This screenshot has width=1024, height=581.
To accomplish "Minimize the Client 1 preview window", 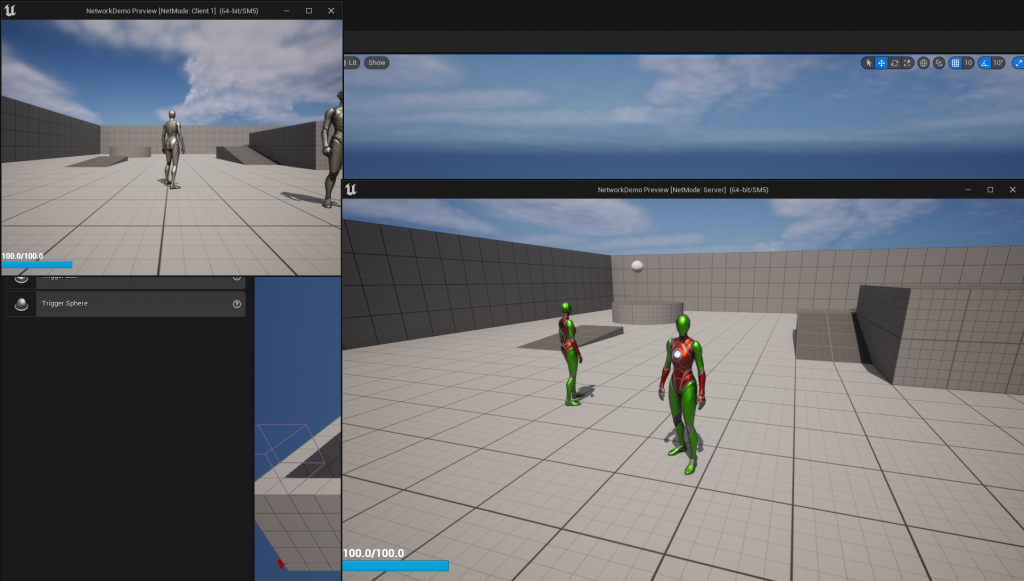I will click(x=286, y=10).
